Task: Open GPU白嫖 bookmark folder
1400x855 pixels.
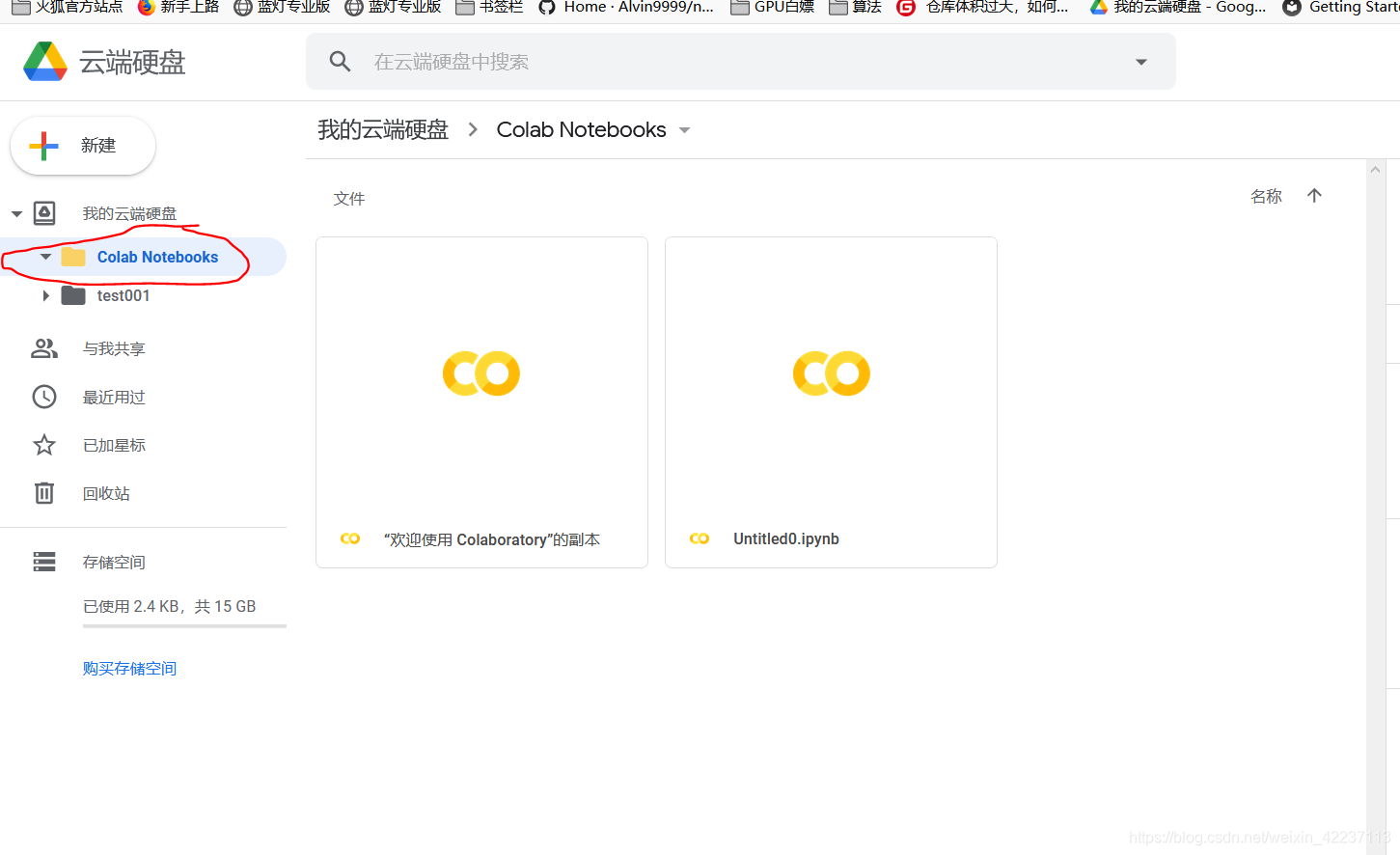Action: click(x=772, y=8)
